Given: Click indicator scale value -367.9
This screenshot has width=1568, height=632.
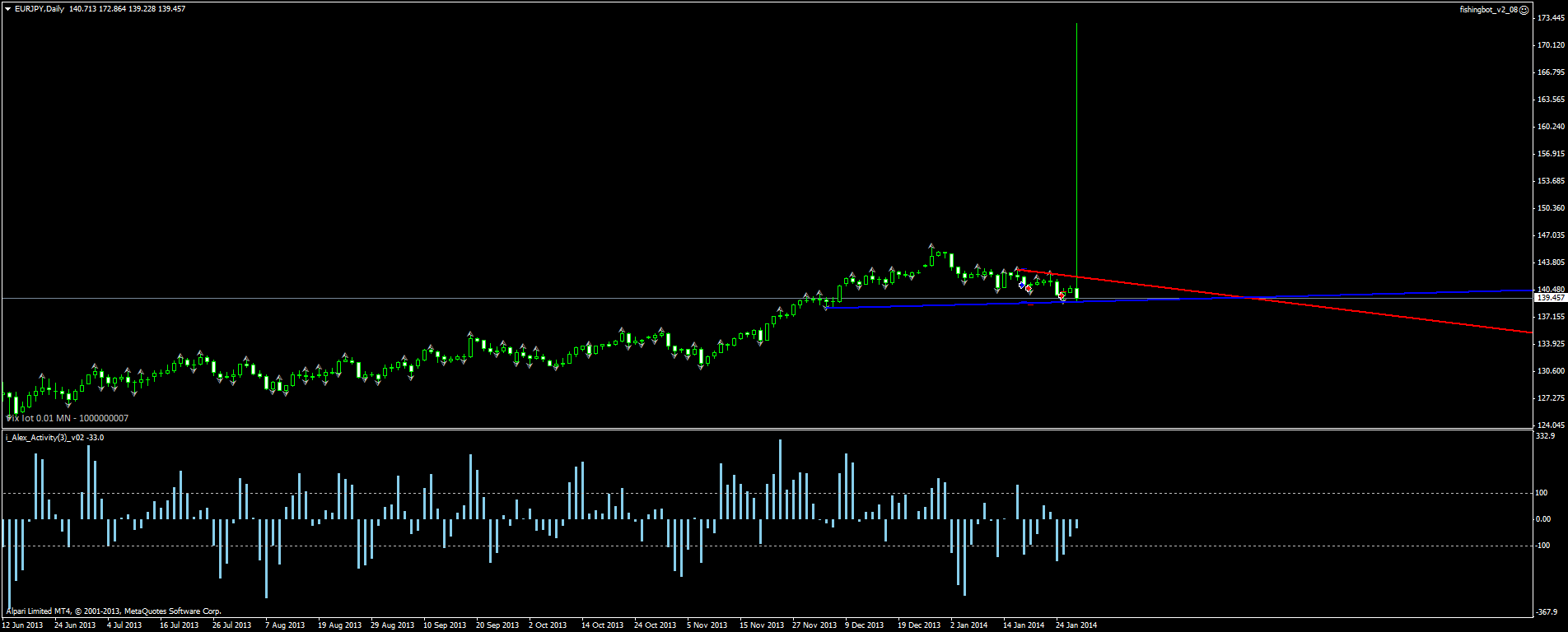Looking at the screenshot, I should tap(1547, 611).
